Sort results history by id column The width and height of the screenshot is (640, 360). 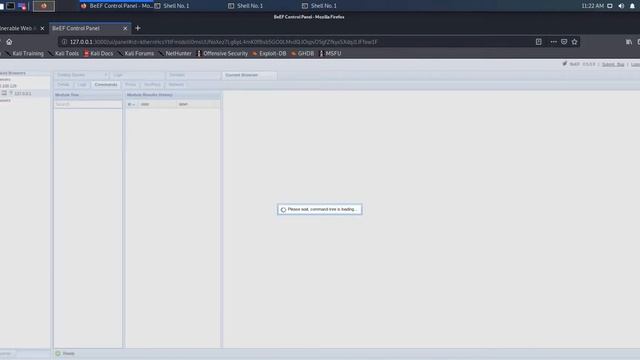coord(131,104)
